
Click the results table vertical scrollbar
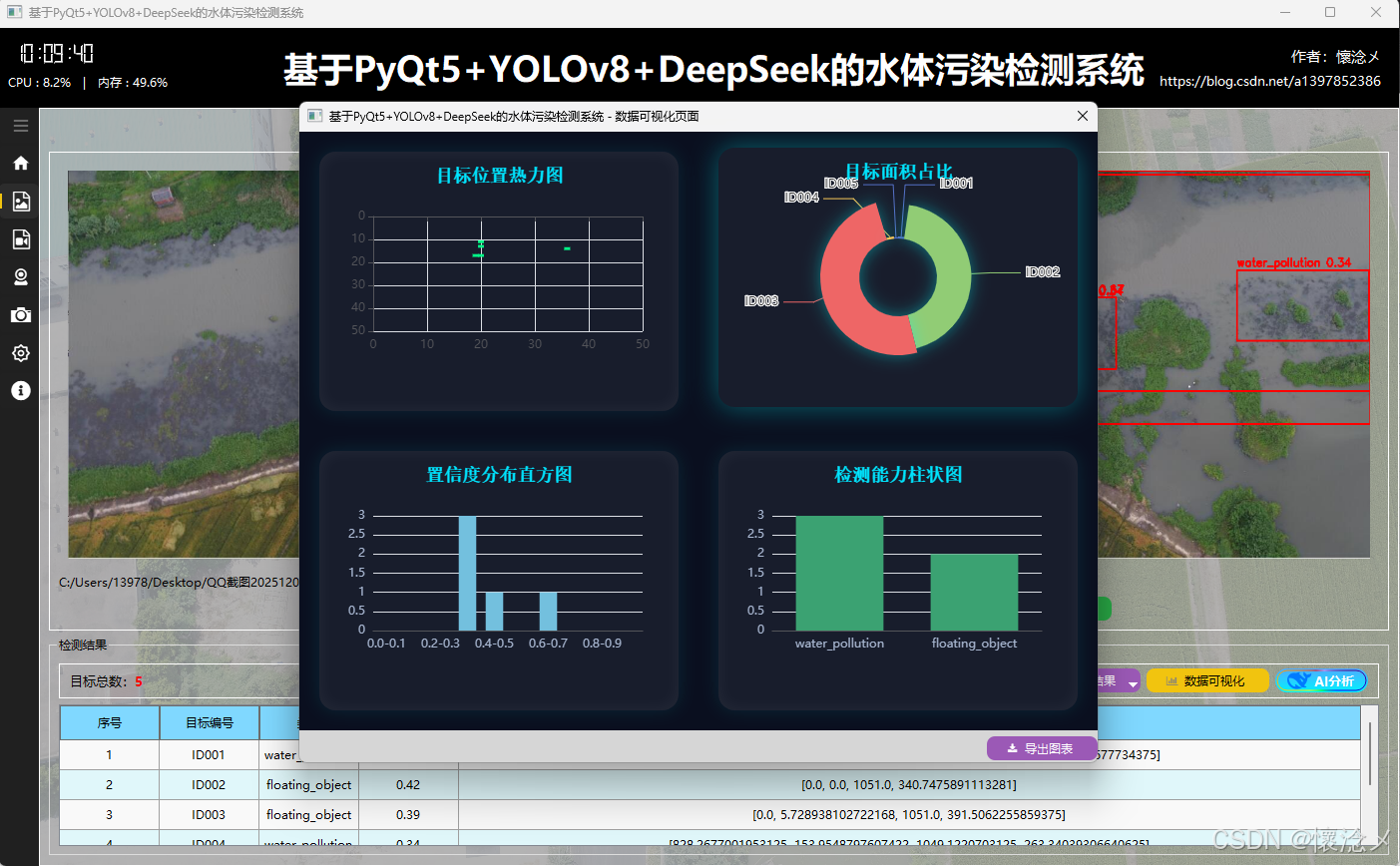pyautogui.click(x=1369, y=754)
